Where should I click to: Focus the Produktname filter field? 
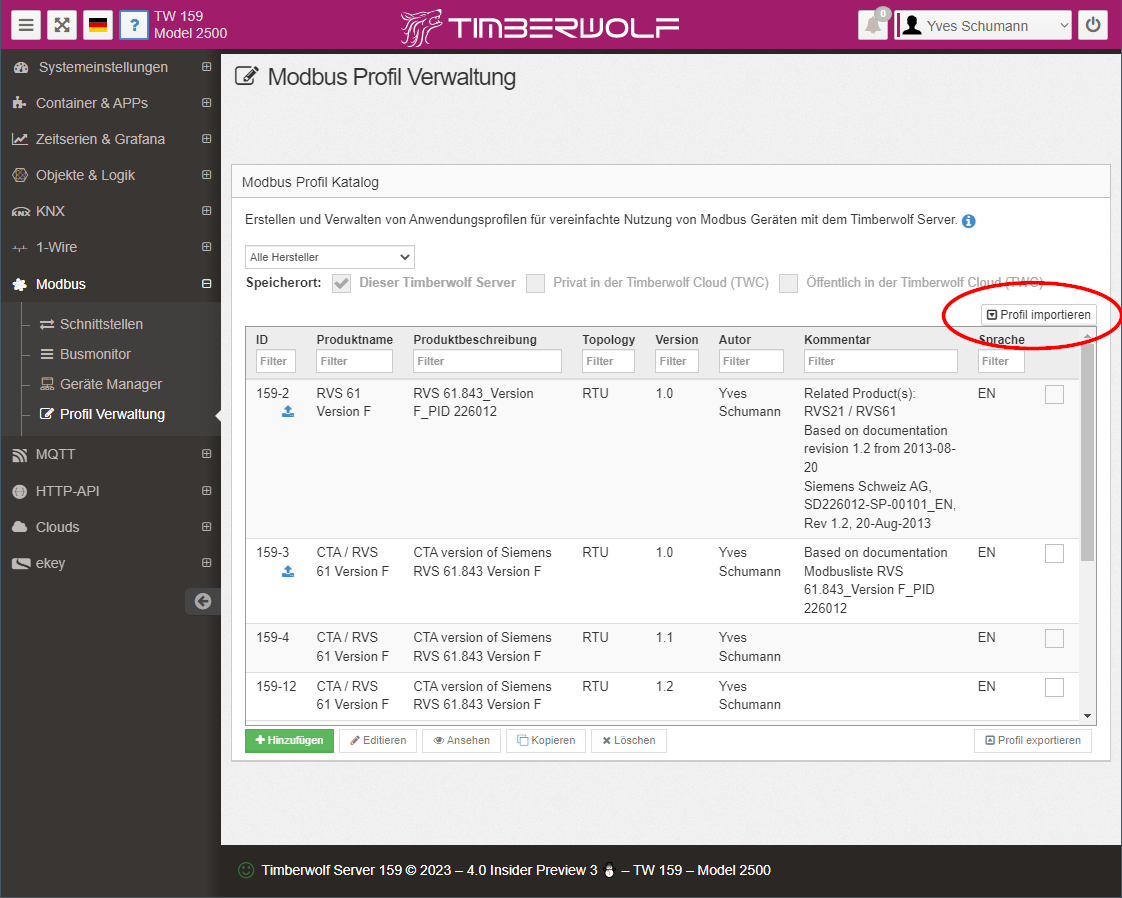click(354, 361)
